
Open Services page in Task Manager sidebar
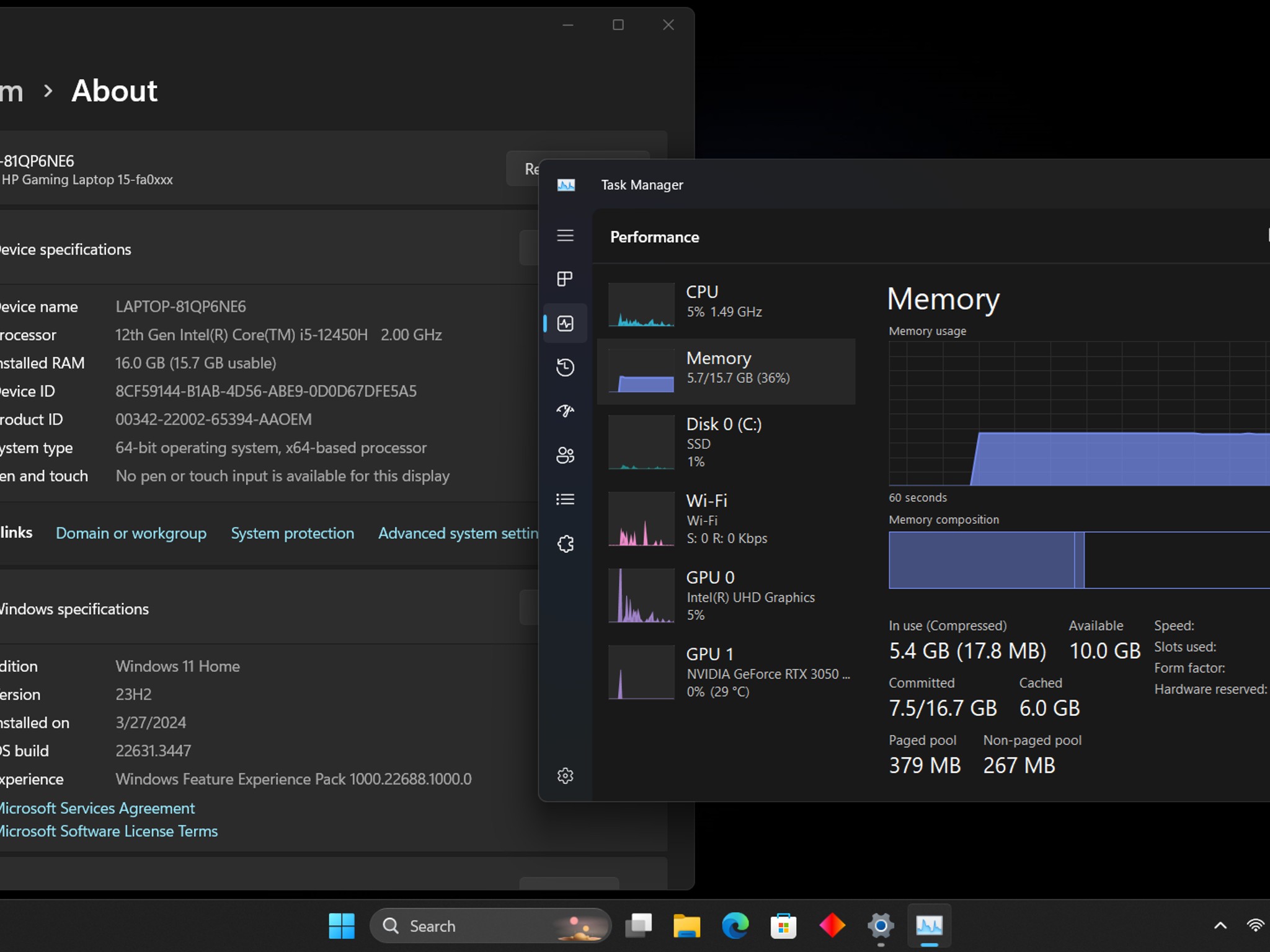tap(565, 544)
